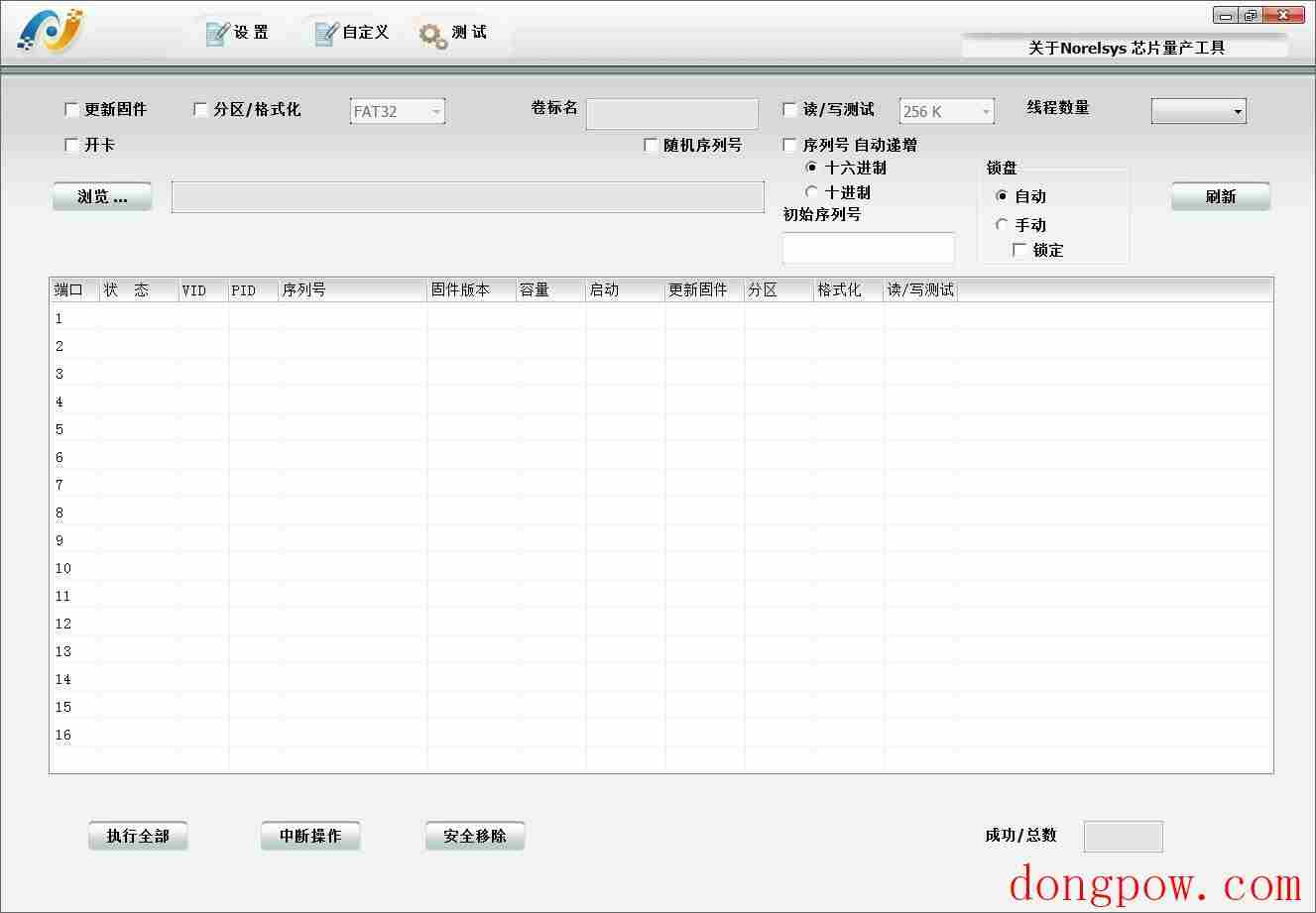The height and width of the screenshot is (913, 1316).
Task: Select port row 3 in table
Action: tap(660, 374)
